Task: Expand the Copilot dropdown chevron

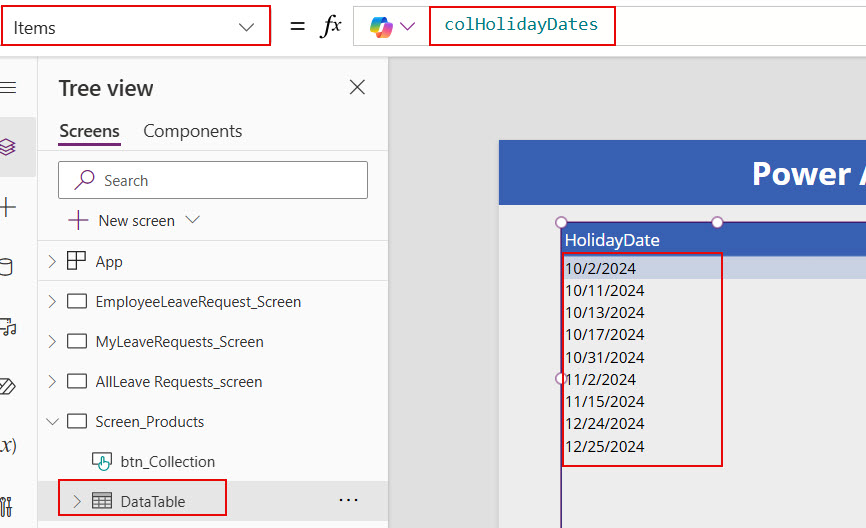Action: pos(407,27)
